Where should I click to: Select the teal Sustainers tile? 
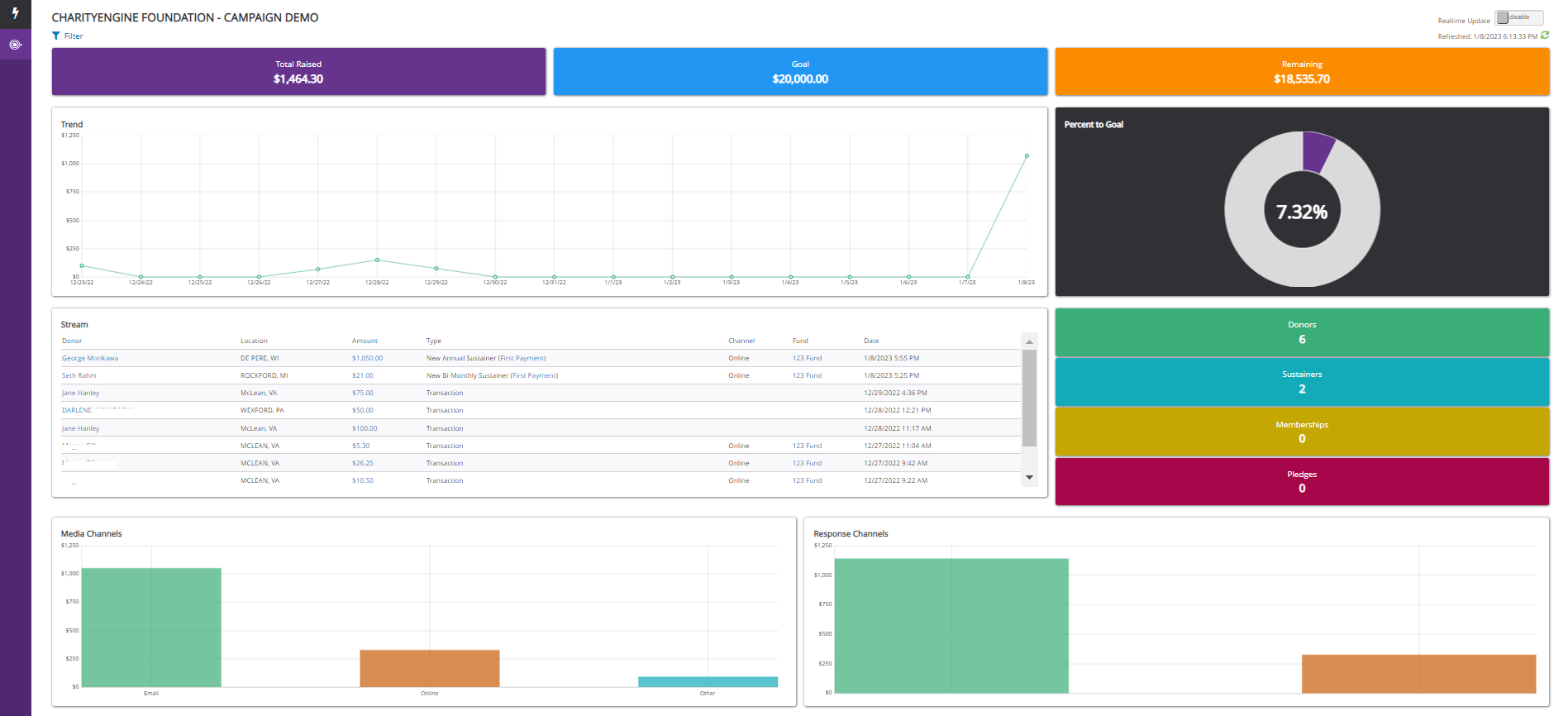[x=1302, y=382]
